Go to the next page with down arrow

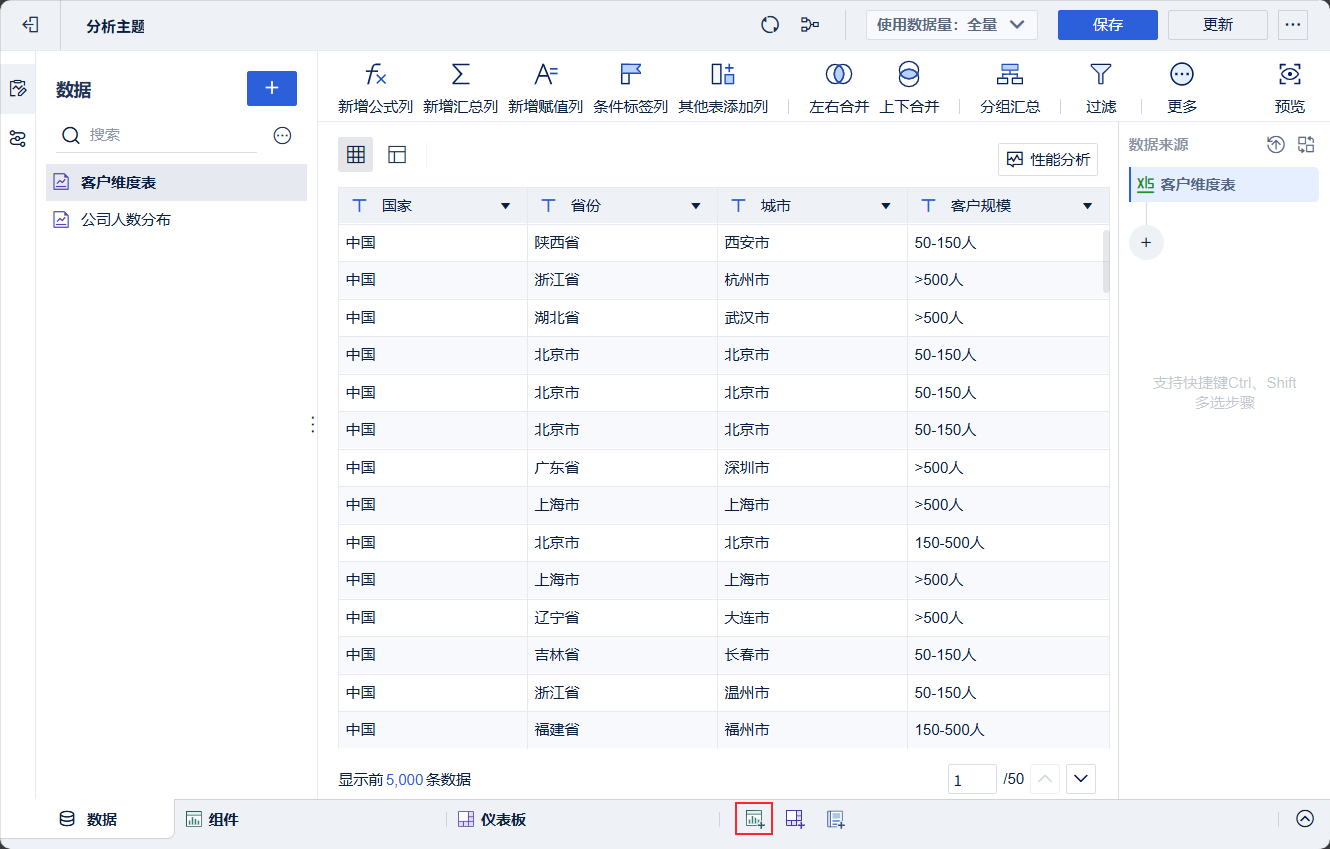(x=1081, y=779)
